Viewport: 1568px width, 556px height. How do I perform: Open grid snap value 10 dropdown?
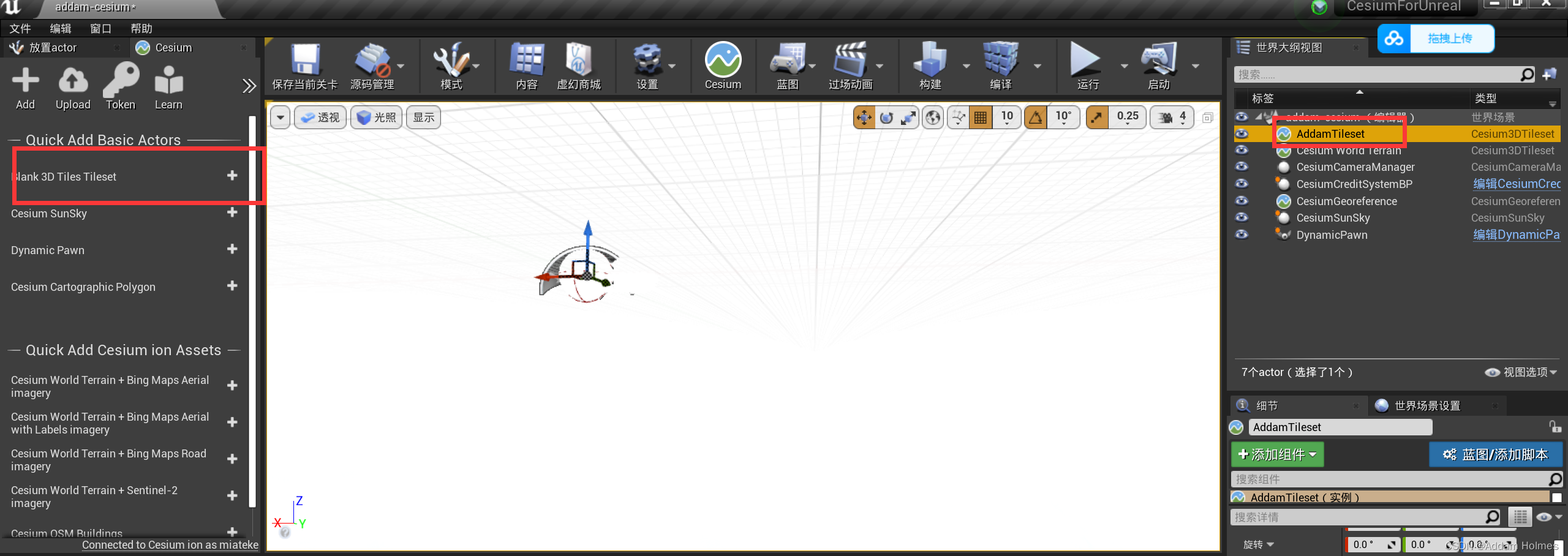coord(1006,117)
